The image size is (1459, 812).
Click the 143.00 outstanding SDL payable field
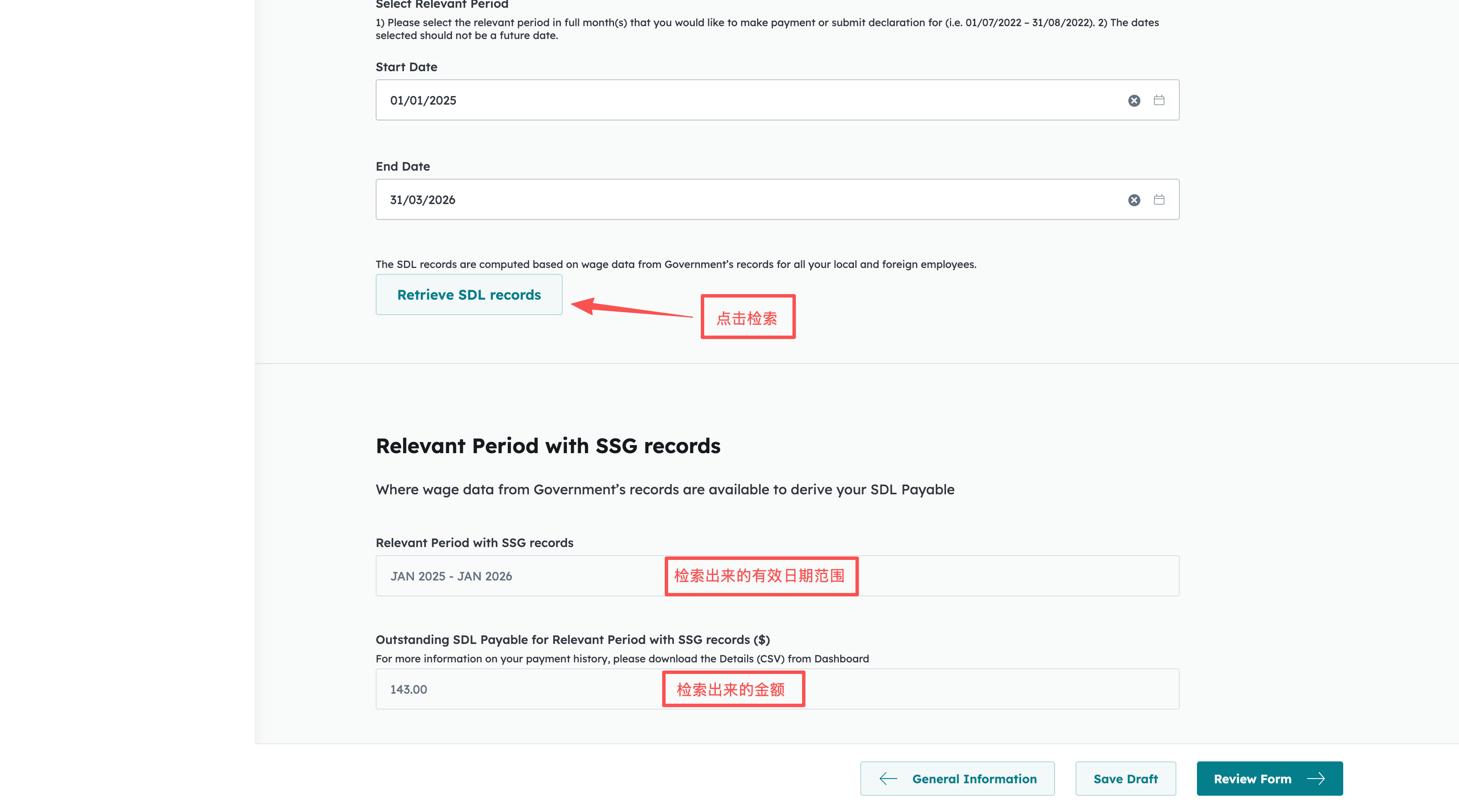click(510, 689)
